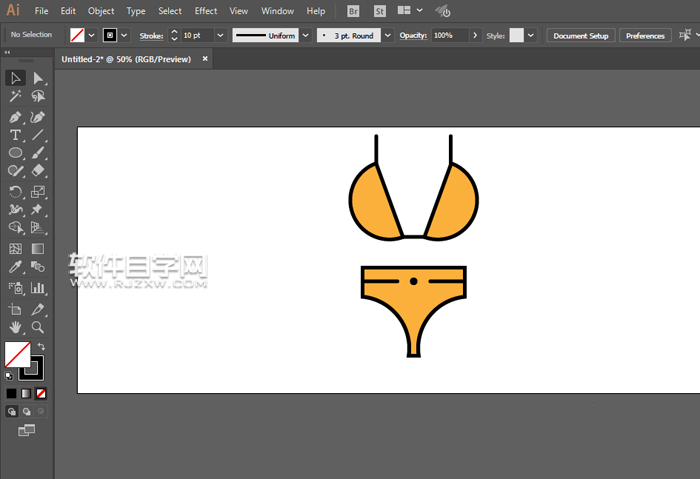Expand the Uniform stroke profile dropdown
Viewport: 700px width, 479px height.
[304, 35]
